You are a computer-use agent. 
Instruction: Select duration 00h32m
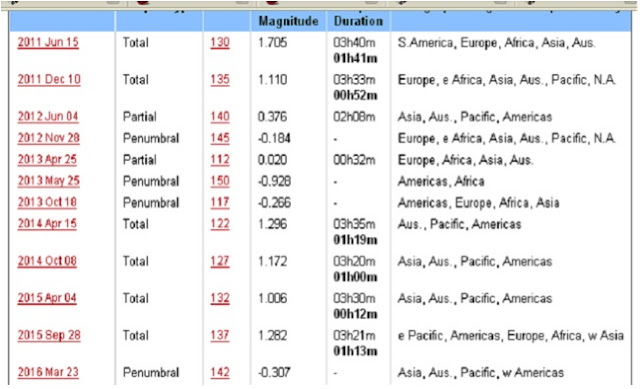pyautogui.click(x=354, y=160)
